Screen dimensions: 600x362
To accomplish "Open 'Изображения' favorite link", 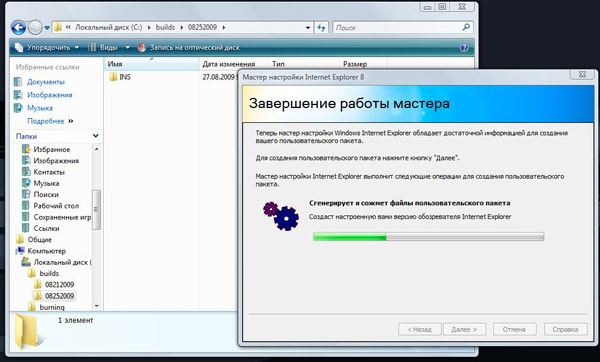I will (49, 95).
